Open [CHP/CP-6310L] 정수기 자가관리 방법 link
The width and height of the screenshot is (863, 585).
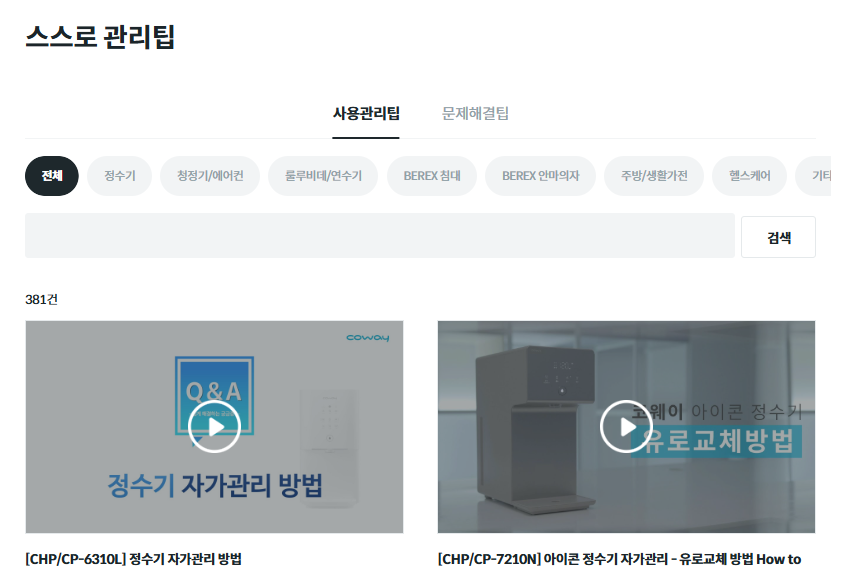point(133,559)
